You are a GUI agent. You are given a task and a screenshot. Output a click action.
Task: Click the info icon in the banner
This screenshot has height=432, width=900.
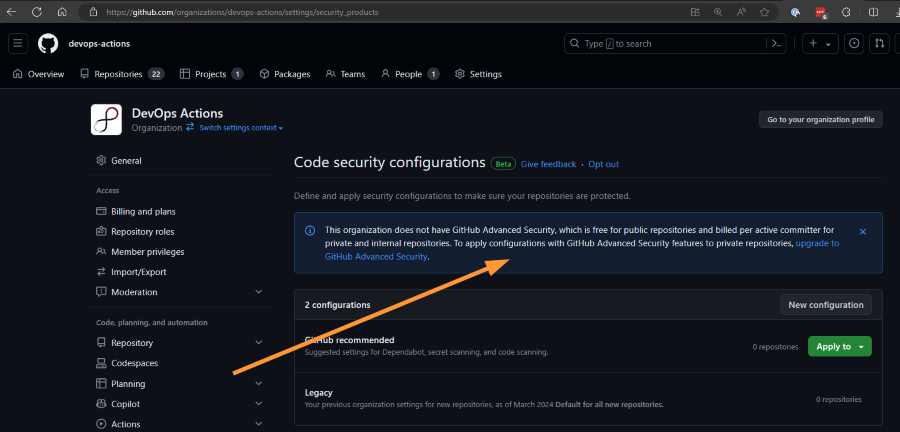pyautogui.click(x=310, y=231)
